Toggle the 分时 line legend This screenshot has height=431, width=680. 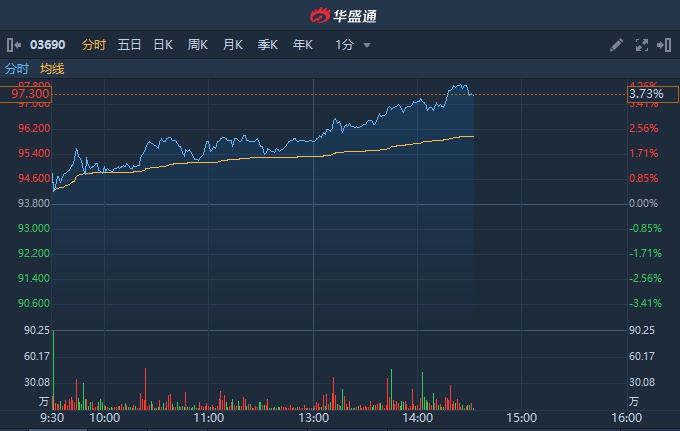(17, 69)
